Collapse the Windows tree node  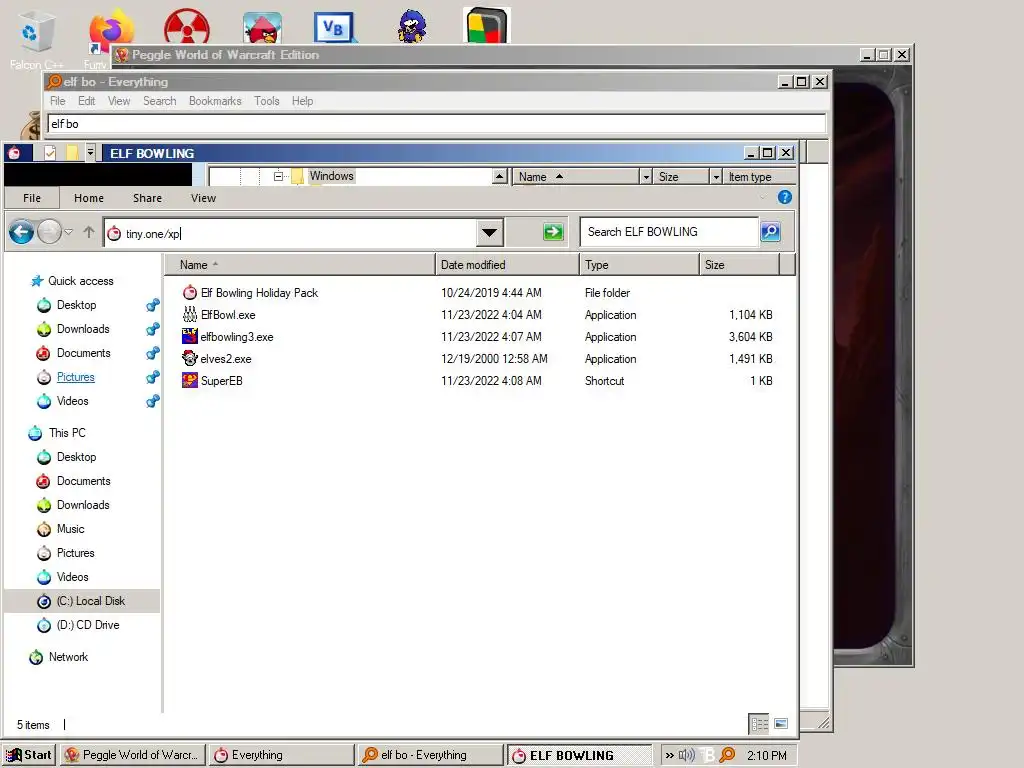click(x=278, y=176)
